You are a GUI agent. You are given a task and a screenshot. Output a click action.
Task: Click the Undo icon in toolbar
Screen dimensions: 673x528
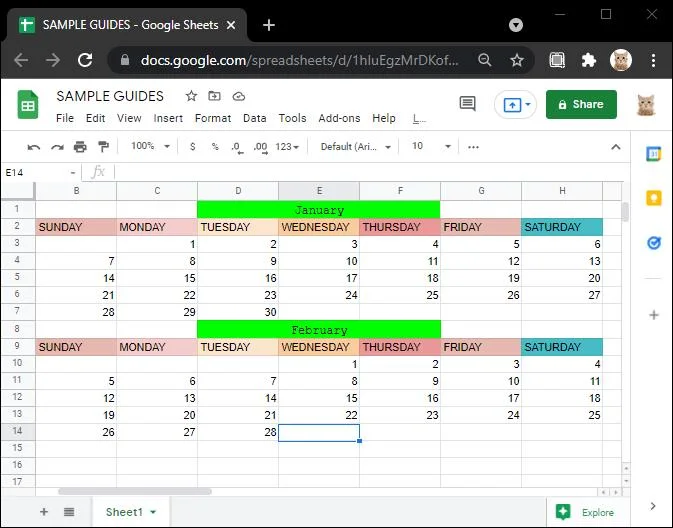pos(33,147)
